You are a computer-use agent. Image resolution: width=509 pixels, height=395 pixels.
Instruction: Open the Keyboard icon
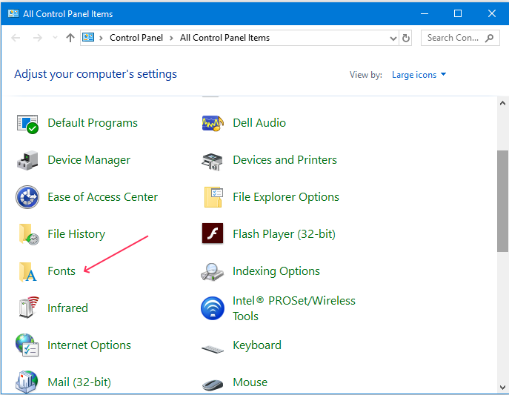coord(213,349)
